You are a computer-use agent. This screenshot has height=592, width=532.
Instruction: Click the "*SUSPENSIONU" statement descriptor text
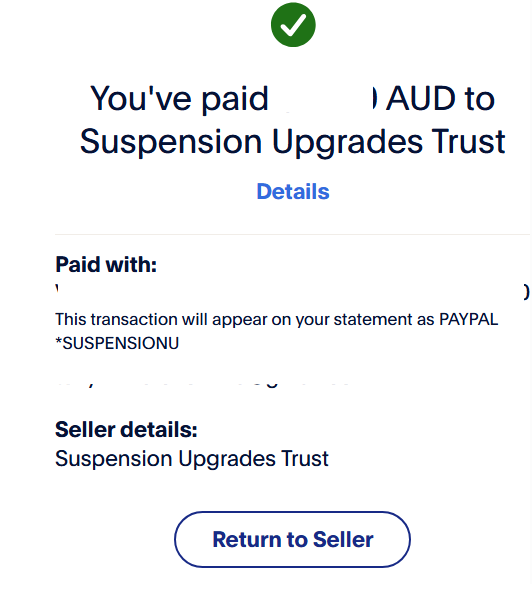(x=117, y=344)
